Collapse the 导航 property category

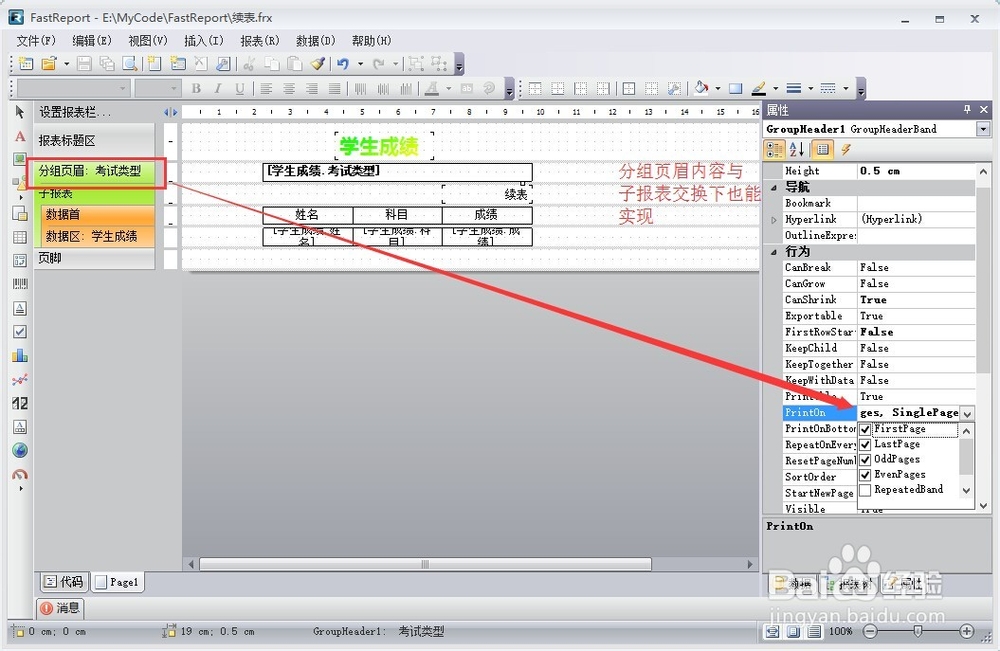click(x=774, y=187)
